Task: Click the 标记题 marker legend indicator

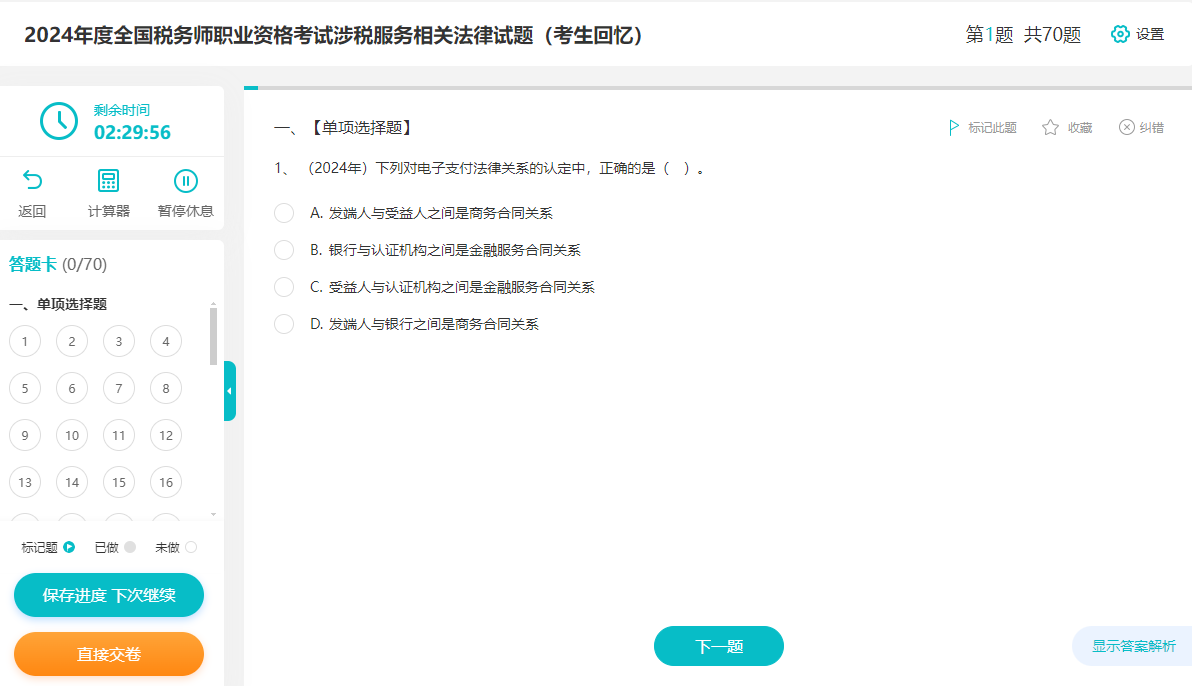Action: [x=68, y=547]
